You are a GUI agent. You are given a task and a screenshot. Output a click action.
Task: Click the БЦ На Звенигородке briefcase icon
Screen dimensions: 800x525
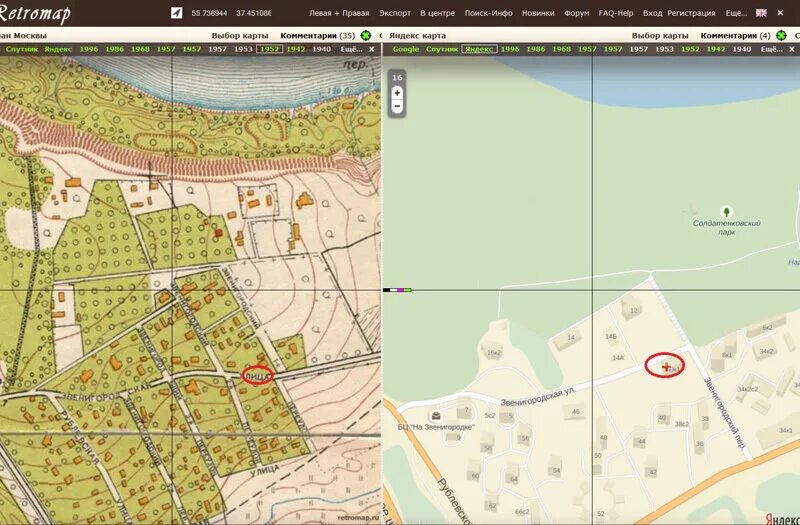click(x=436, y=415)
